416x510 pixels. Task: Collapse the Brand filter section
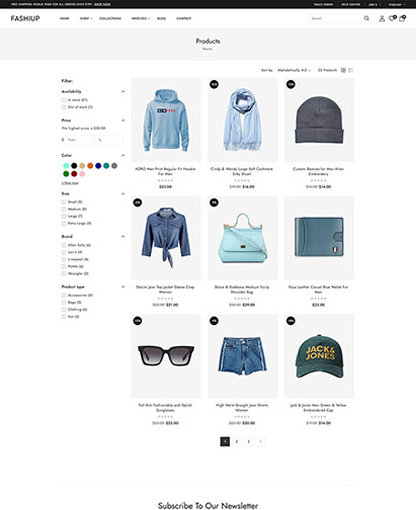(x=123, y=236)
